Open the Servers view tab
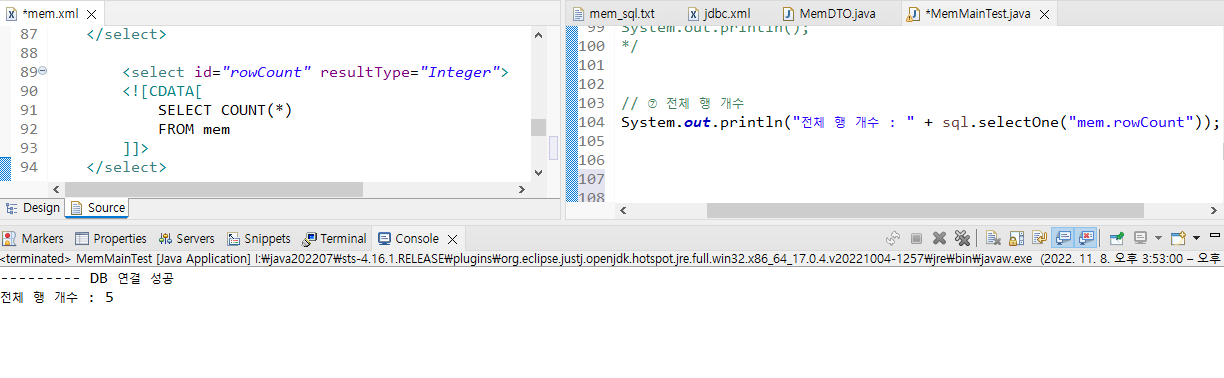This screenshot has width=1224, height=378. coord(186,238)
